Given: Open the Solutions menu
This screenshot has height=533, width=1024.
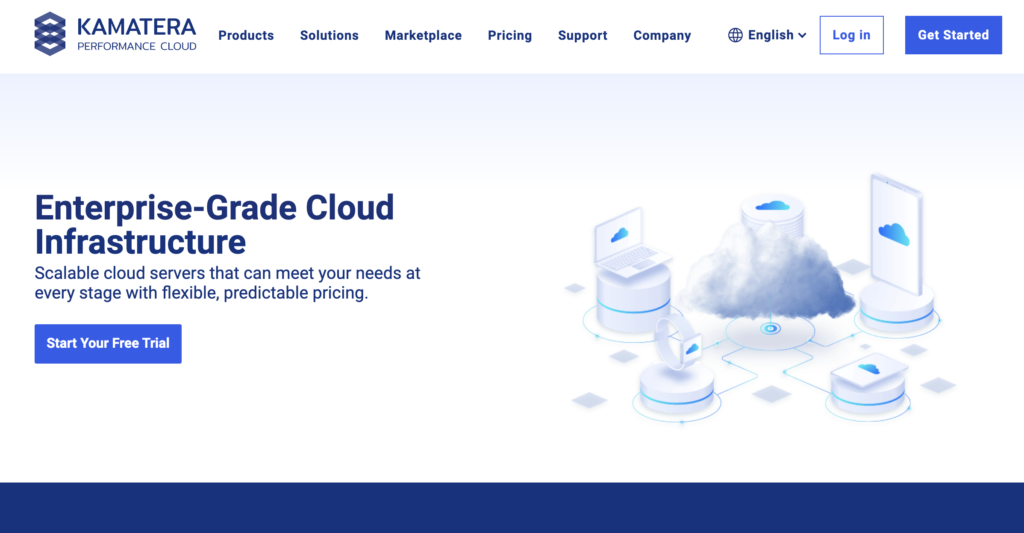Looking at the screenshot, I should click(x=329, y=35).
